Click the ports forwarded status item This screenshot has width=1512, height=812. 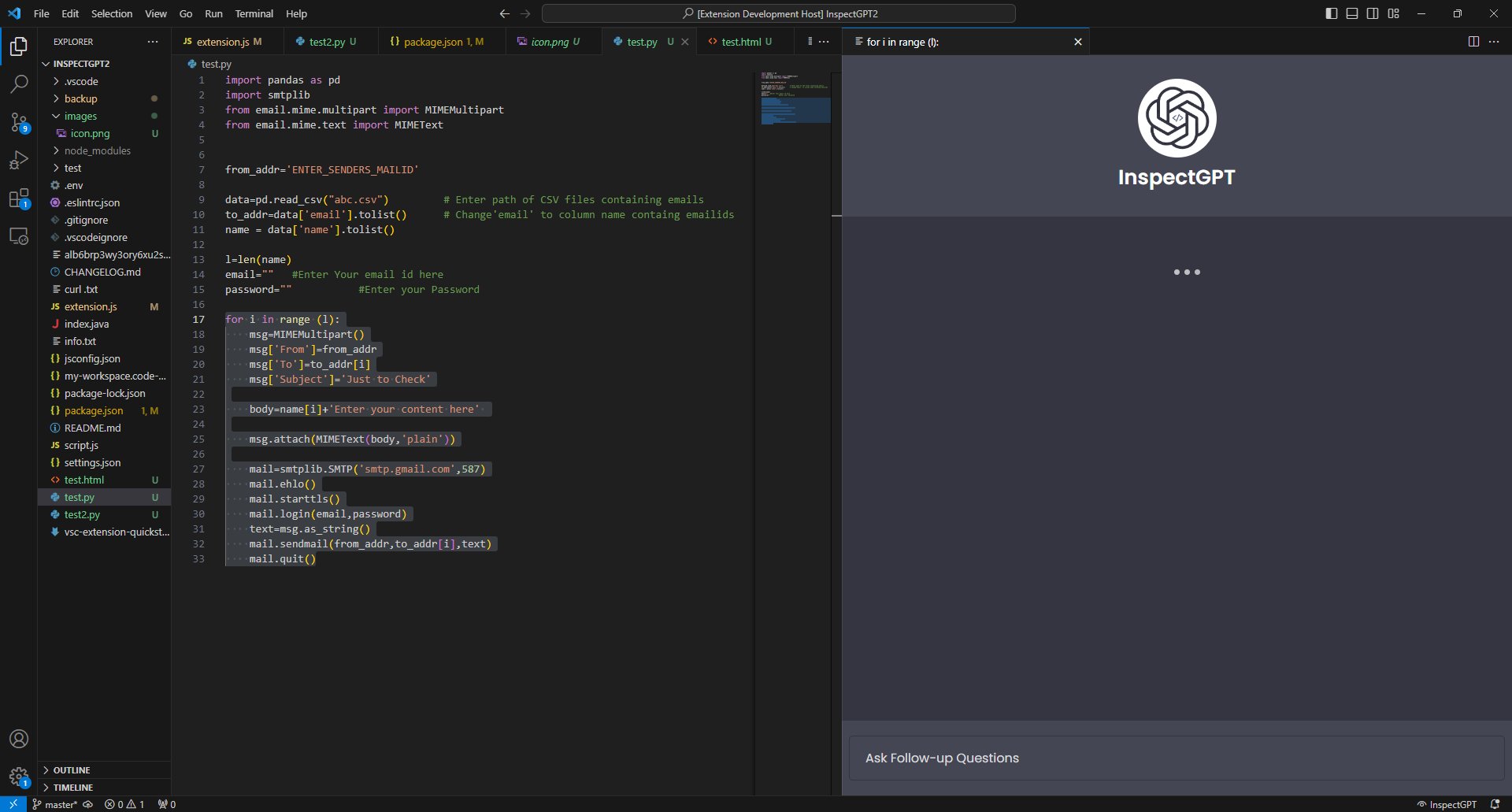click(x=167, y=804)
